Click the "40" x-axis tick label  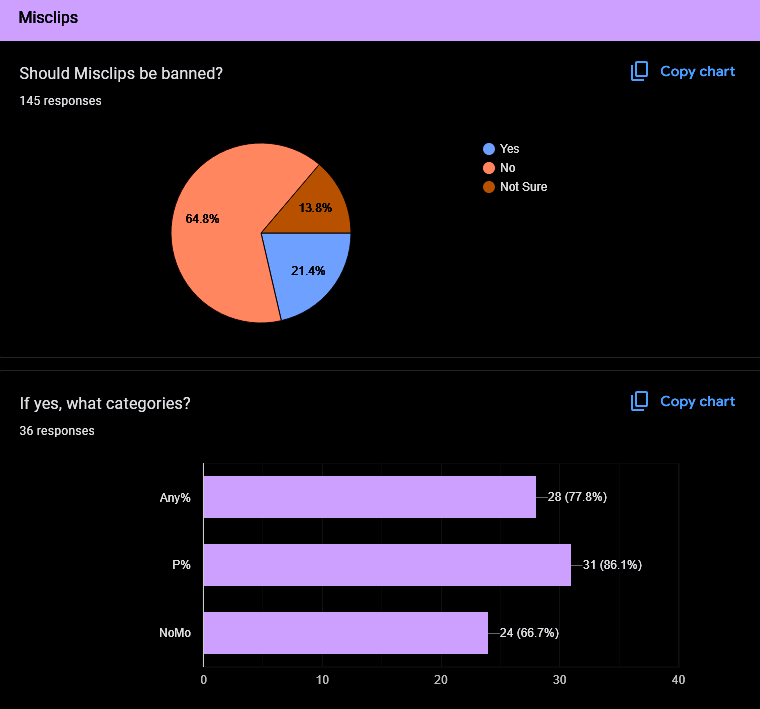point(678,680)
